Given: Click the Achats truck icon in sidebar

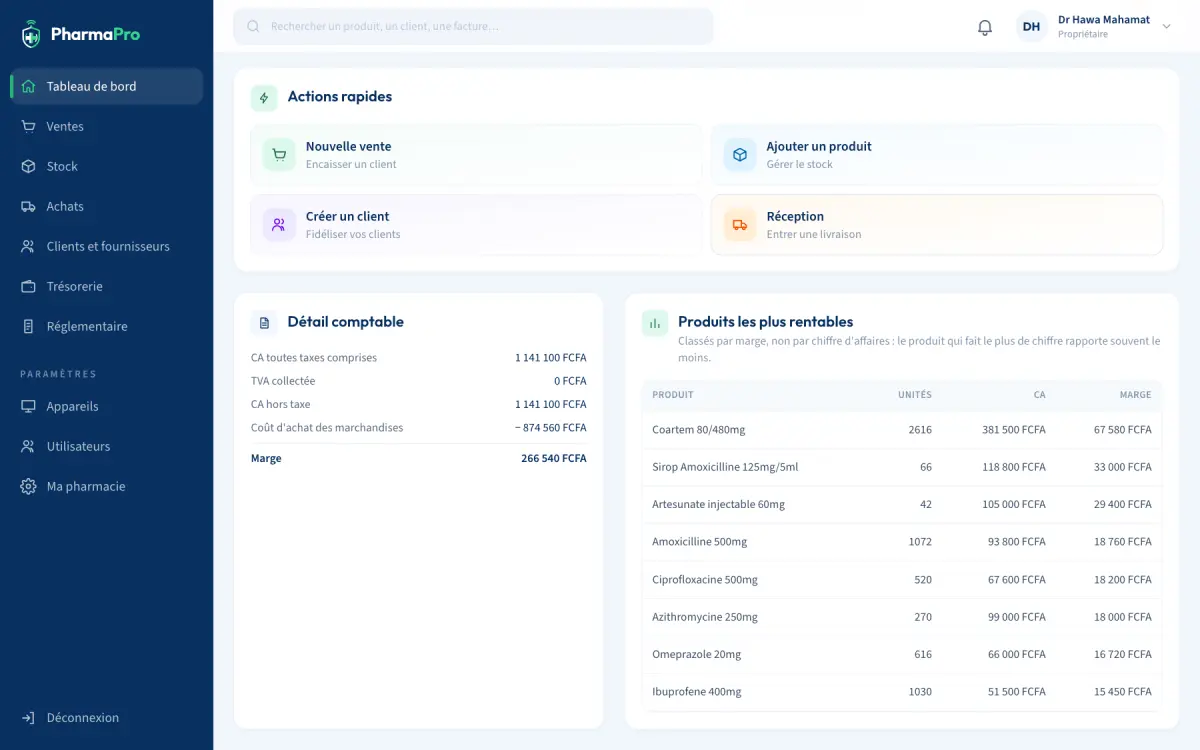Looking at the screenshot, I should 28,206.
